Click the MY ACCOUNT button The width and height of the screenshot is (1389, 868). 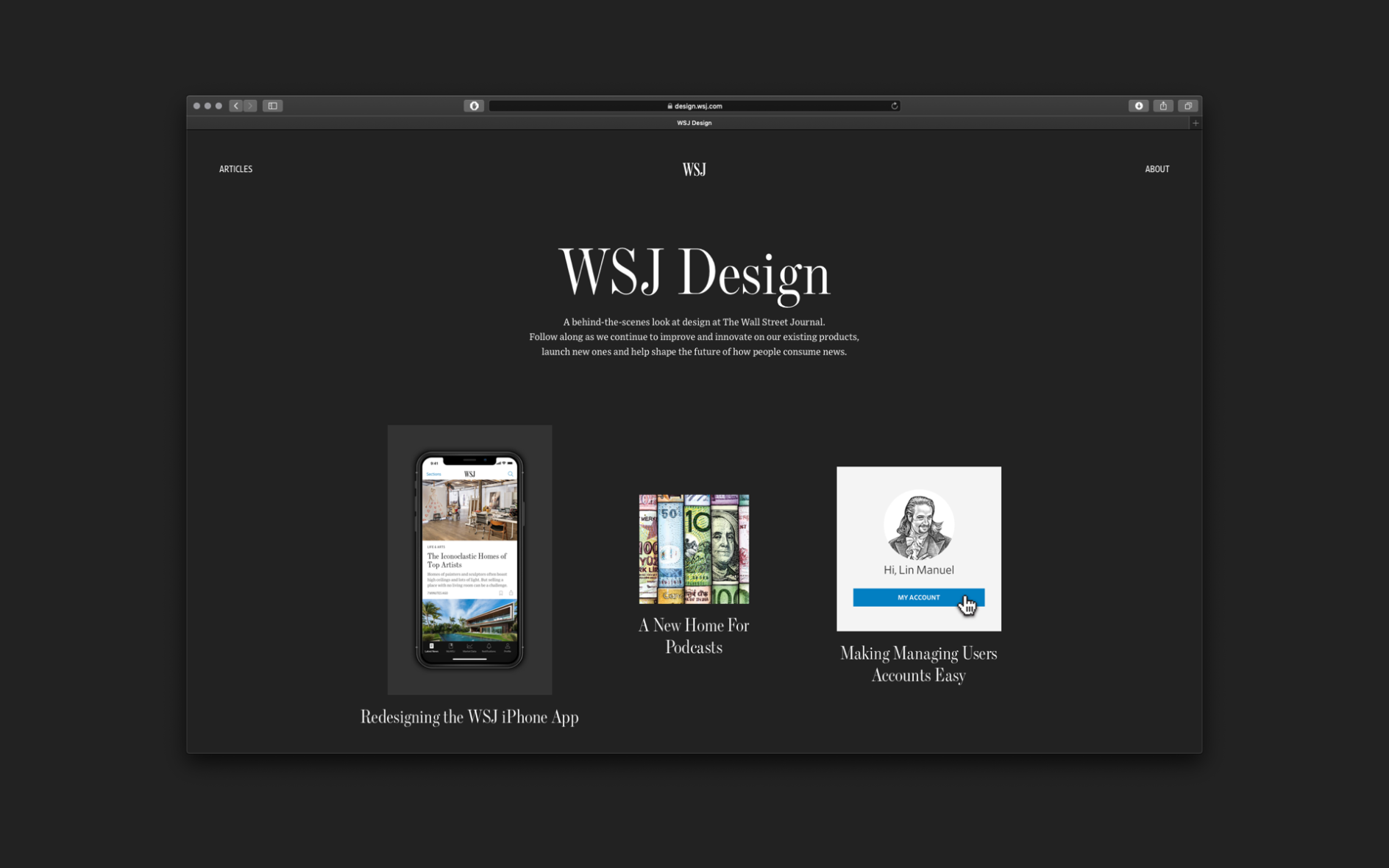click(x=918, y=597)
